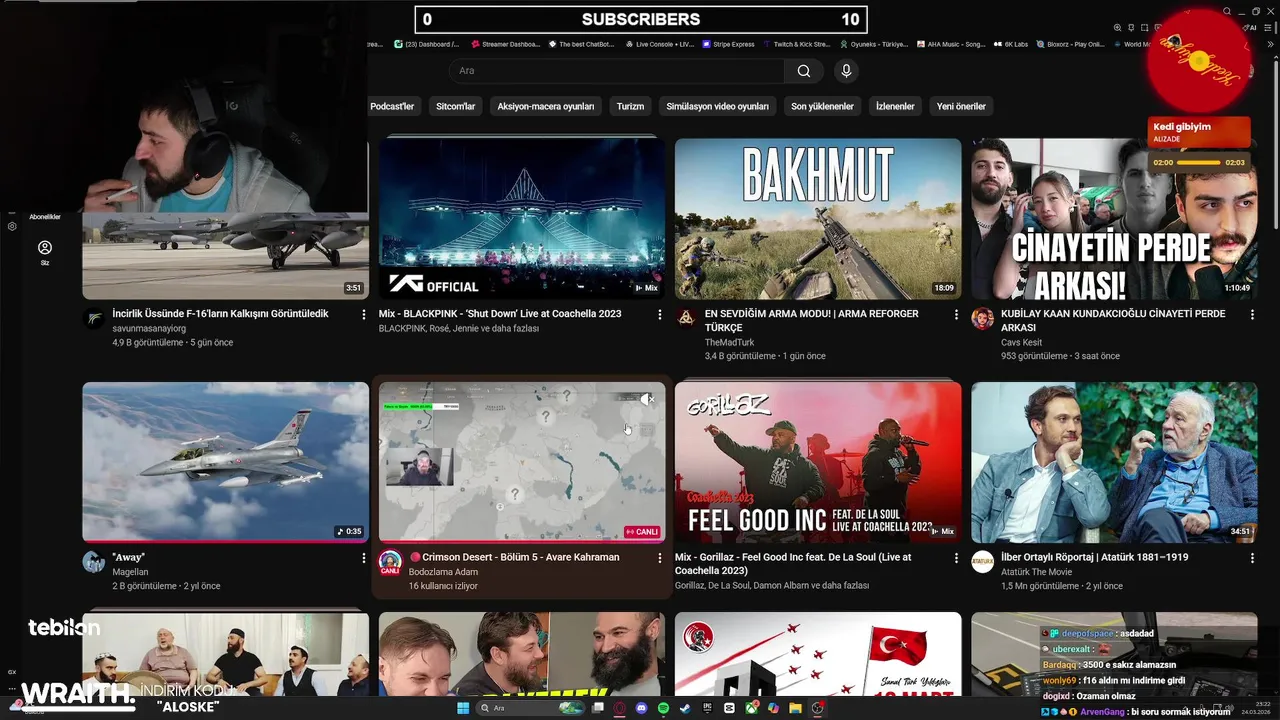Open Epic Games Launcher from the taskbar
This screenshot has width=1280, height=720.
tap(707, 708)
